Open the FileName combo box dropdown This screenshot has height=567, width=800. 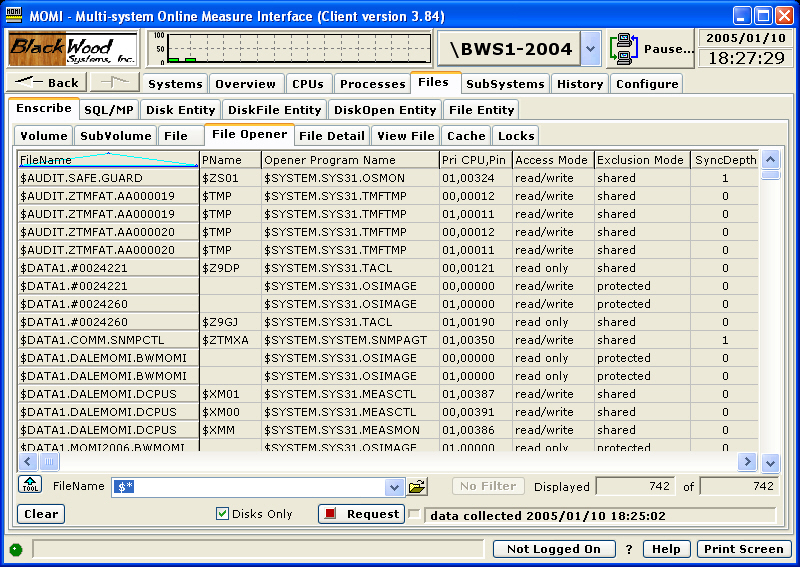[x=393, y=487]
